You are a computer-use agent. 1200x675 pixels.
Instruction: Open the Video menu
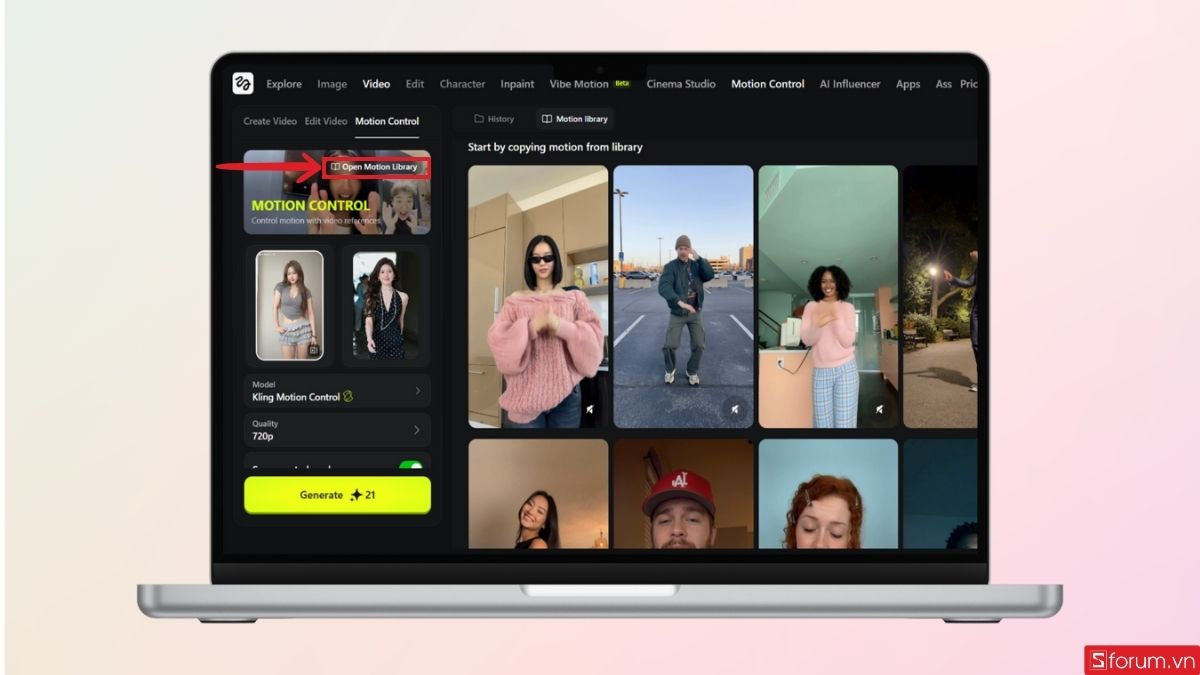coord(376,84)
